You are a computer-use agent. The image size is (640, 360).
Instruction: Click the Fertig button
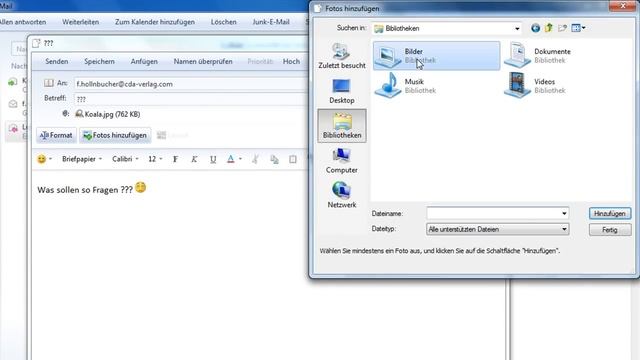click(x=610, y=230)
